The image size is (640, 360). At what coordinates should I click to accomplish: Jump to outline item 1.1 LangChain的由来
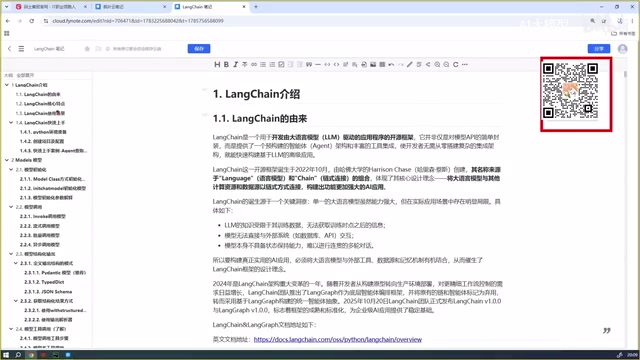click(x=38, y=94)
